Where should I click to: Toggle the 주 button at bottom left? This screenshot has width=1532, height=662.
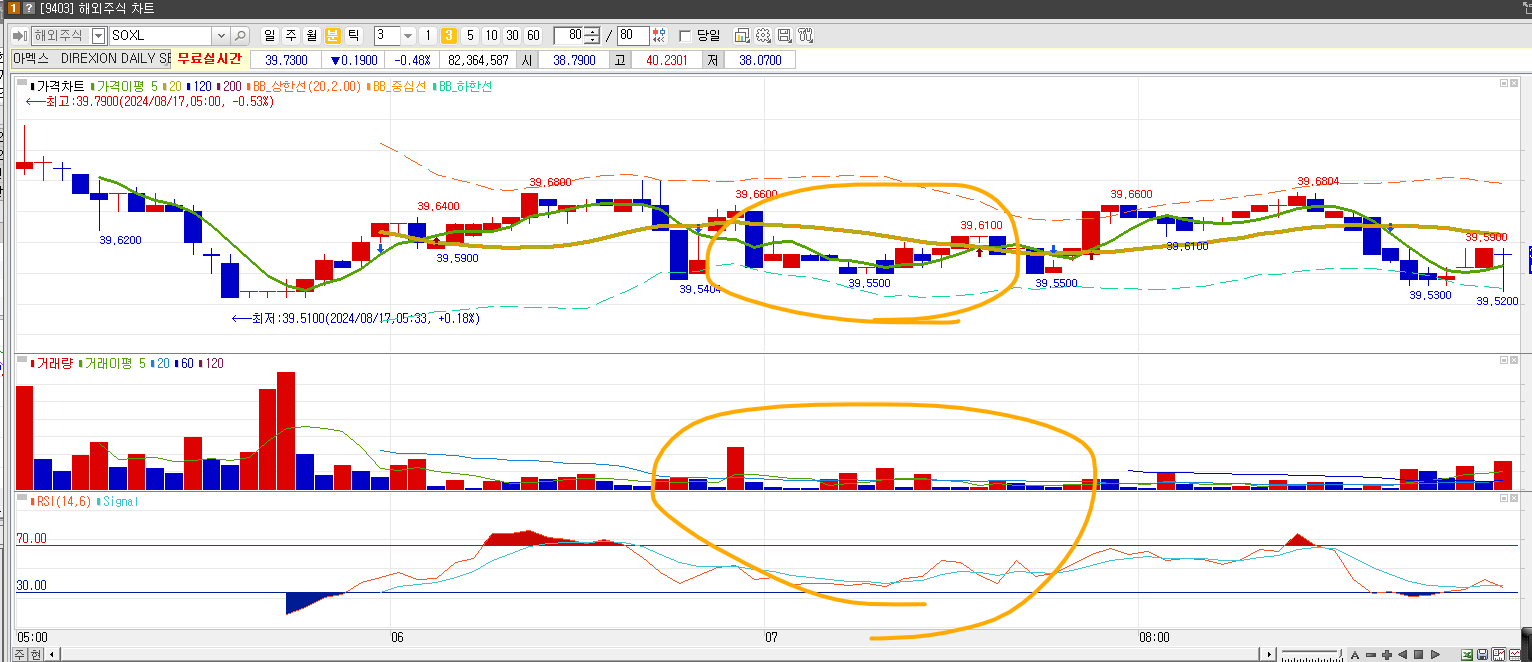point(20,654)
